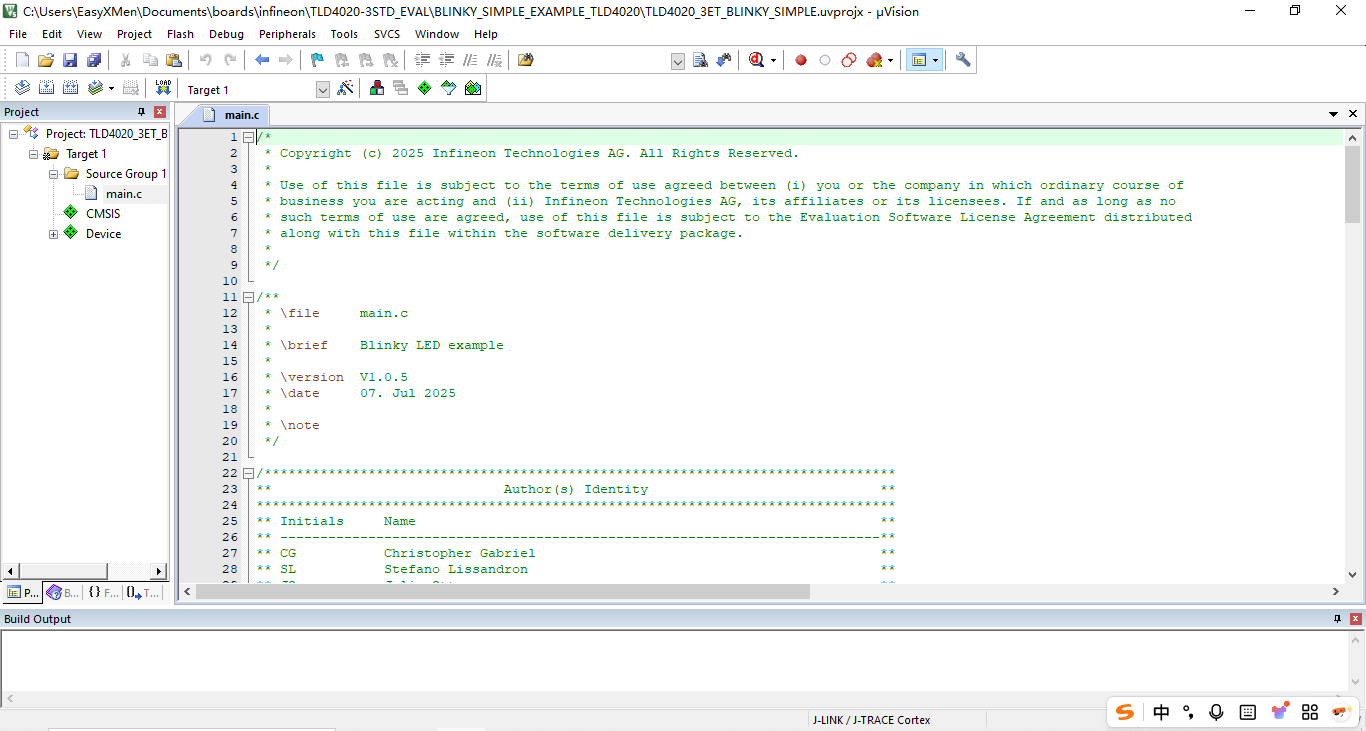1366x731 pixels.
Task: Click the Save All icon
Action: (94, 60)
